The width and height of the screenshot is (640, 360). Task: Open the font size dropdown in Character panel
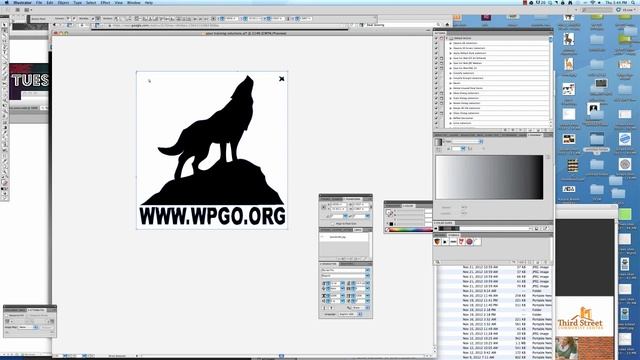[342, 283]
